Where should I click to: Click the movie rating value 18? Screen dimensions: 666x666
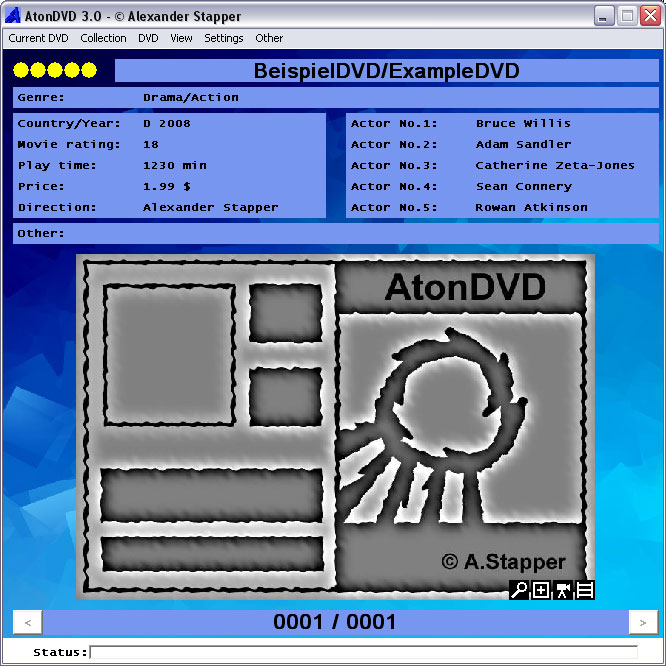coord(151,144)
